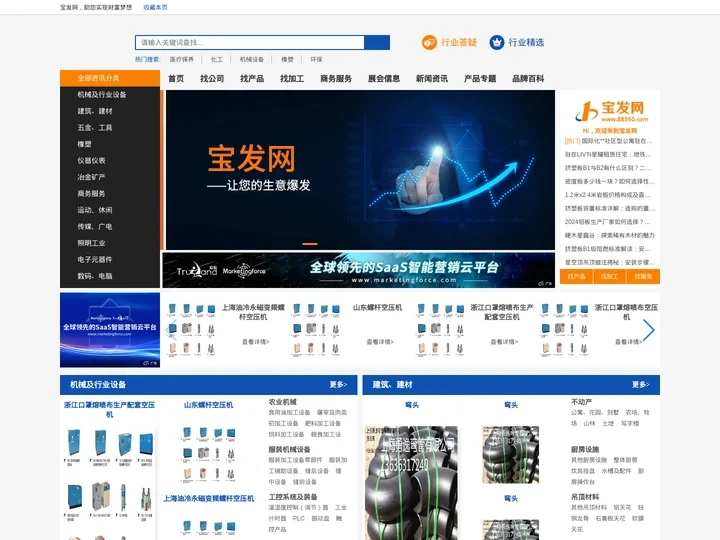The height and width of the screenshot is (540, 720).
Task: Expand 全部资讯分类 category header
Action: pyautogui.click(x=110, y=78)
